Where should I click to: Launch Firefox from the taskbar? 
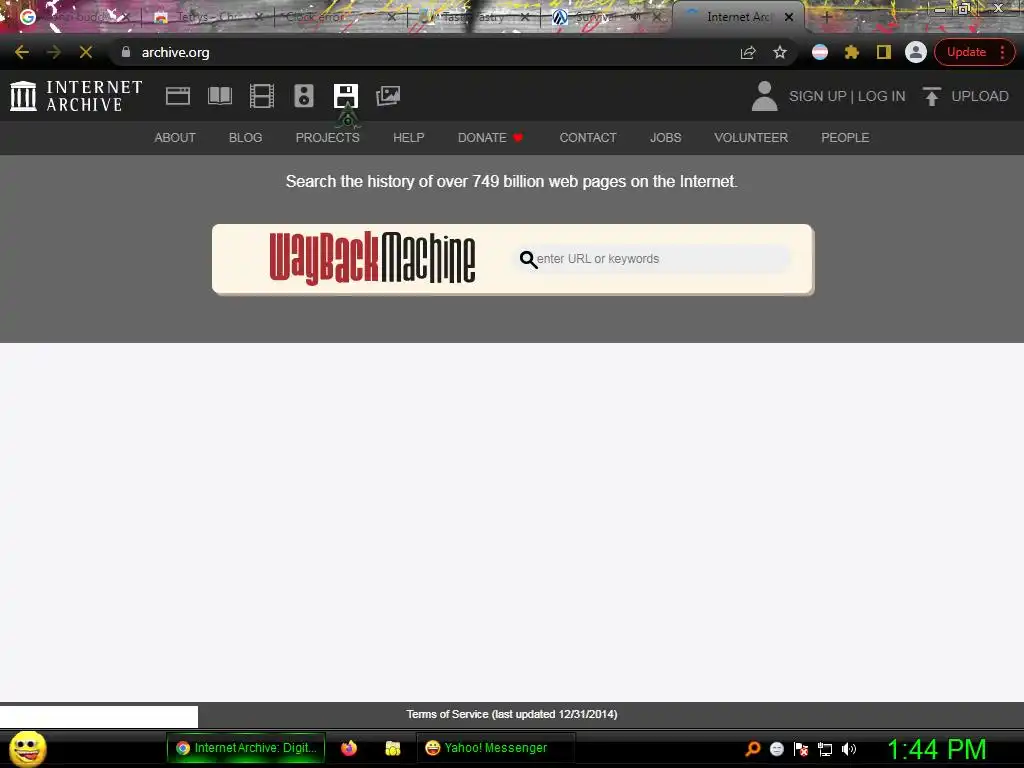349,748
